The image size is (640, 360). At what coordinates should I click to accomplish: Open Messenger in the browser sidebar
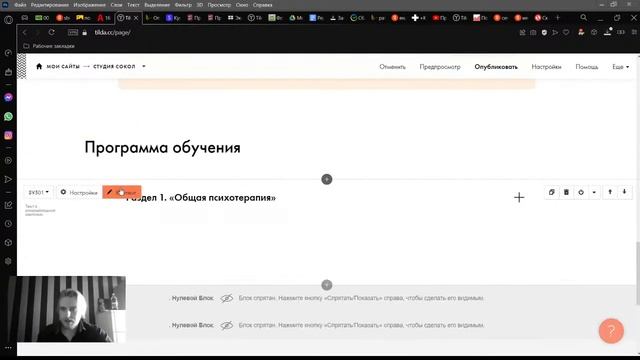[x=8, y=98]
